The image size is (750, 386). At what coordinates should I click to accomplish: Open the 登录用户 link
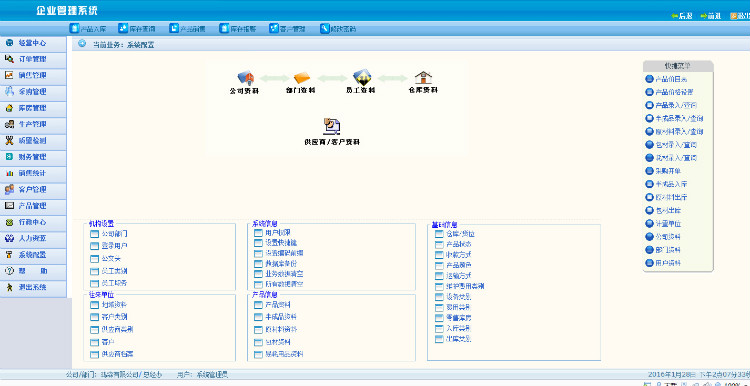click(x=114, y=246)
